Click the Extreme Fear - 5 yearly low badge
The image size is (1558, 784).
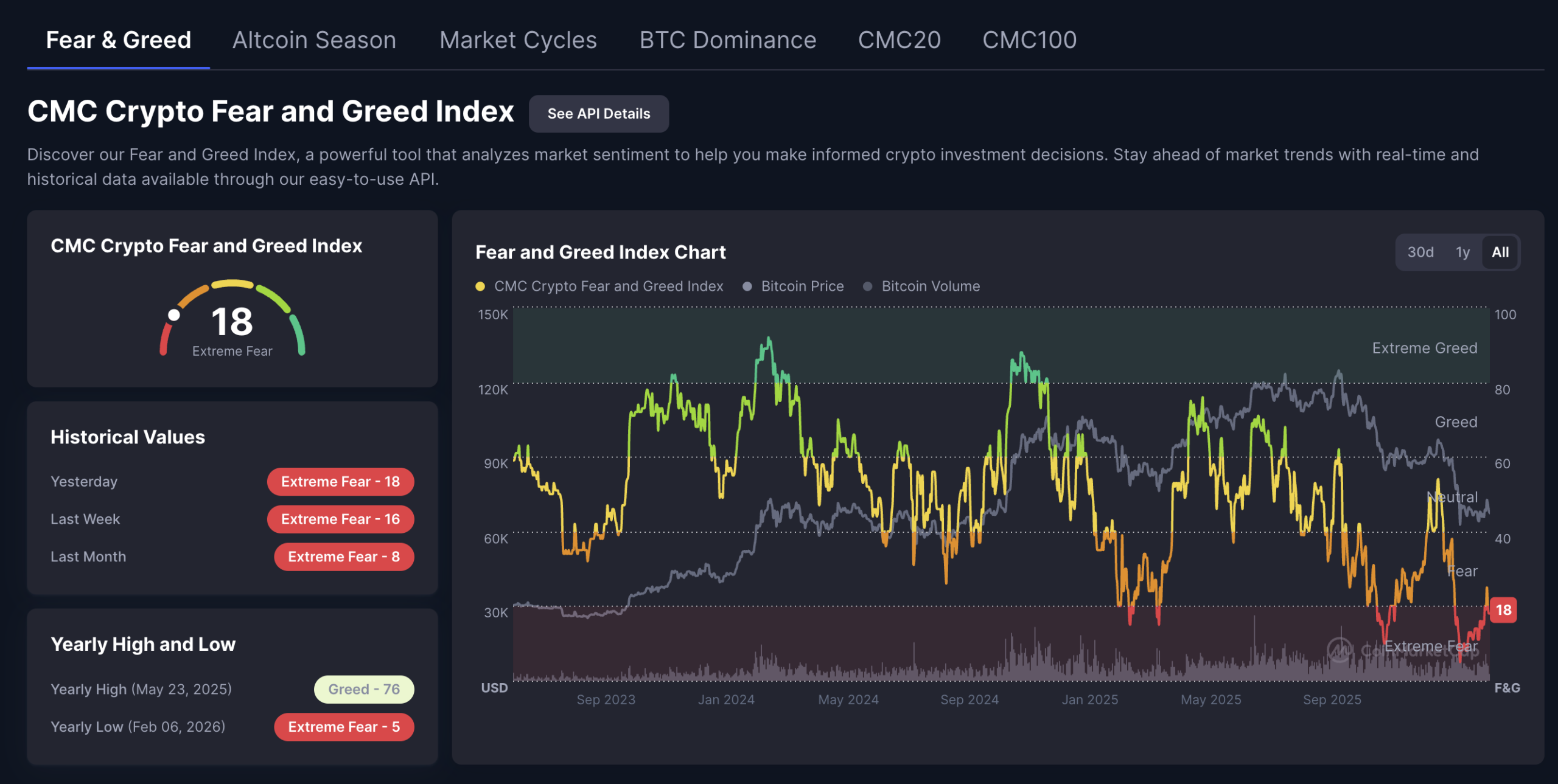pos(343,727)
